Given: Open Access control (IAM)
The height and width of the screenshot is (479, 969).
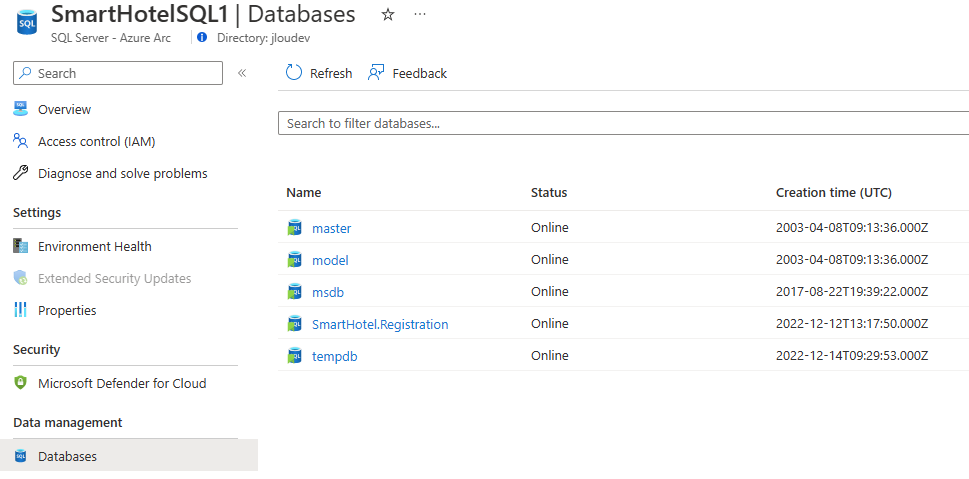Looking at the screenshot, I should 96,142.
